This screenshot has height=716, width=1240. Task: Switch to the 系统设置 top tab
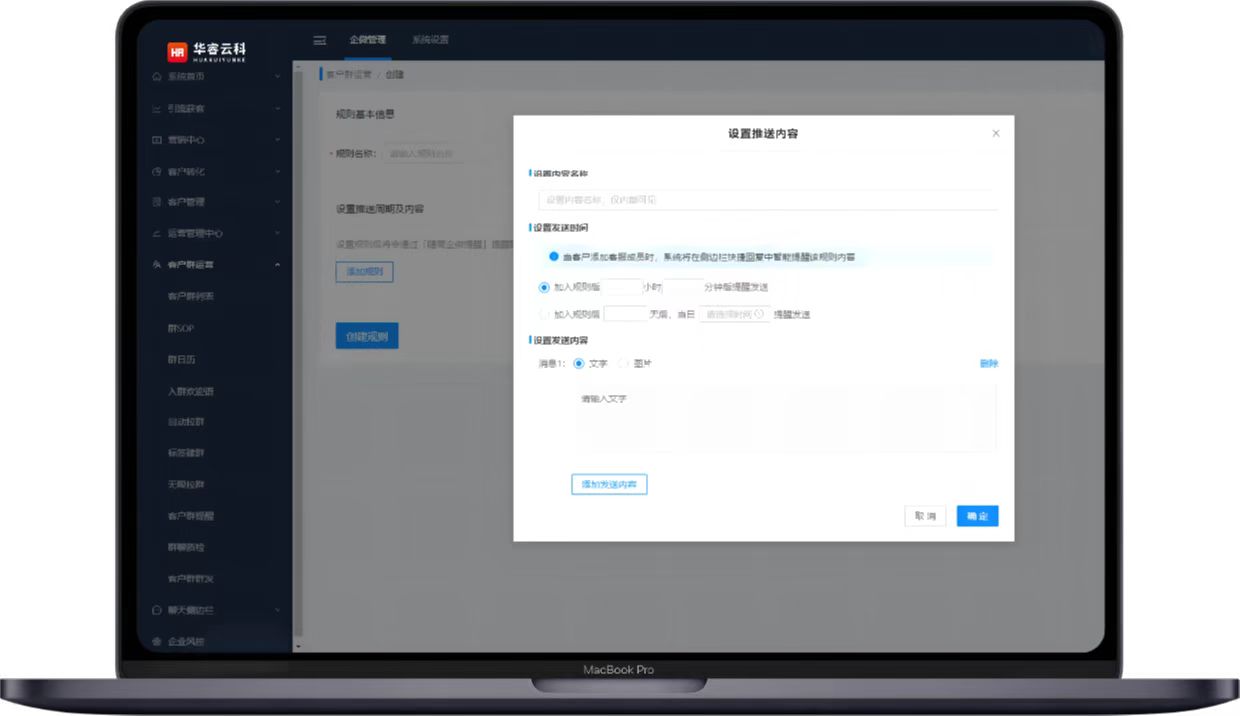[430, 41]
